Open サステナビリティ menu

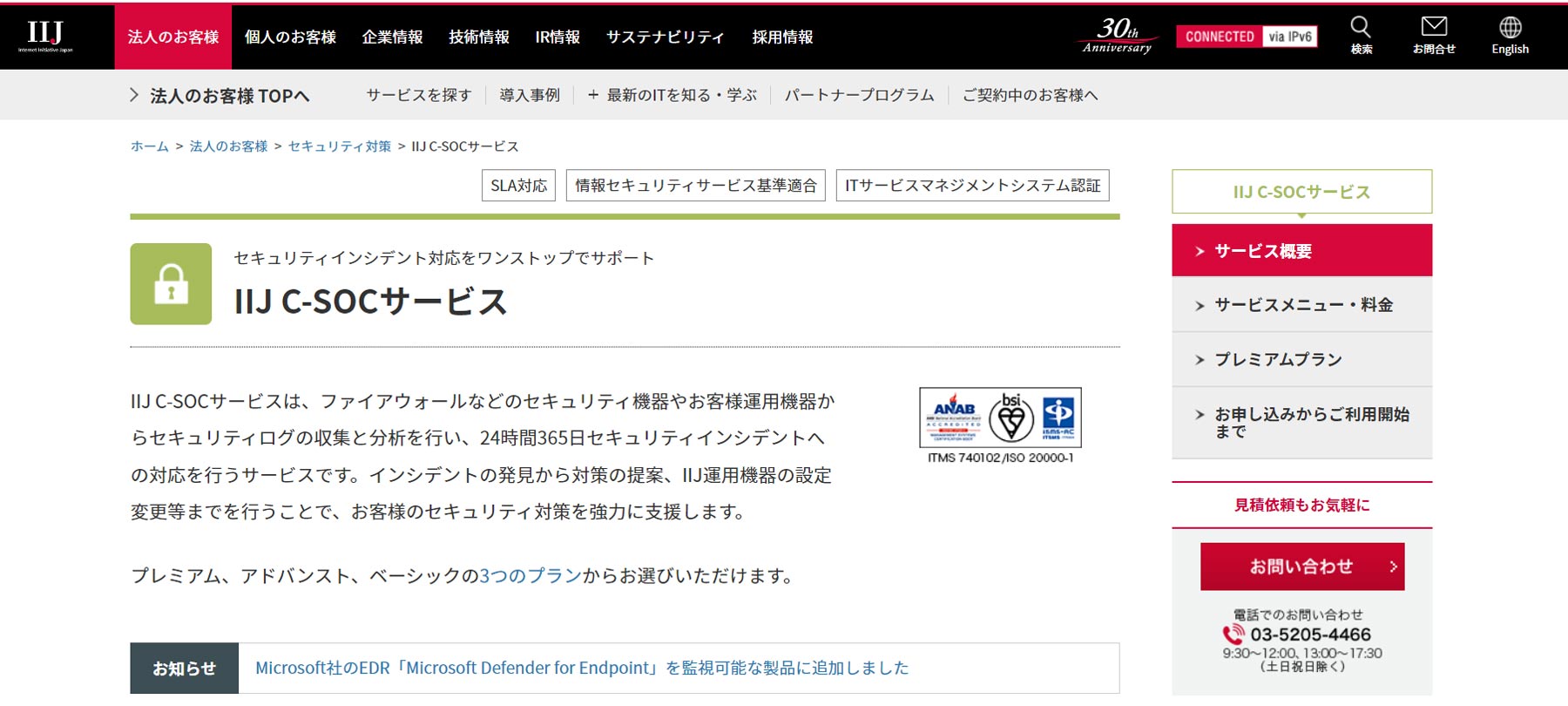[666, 37]
